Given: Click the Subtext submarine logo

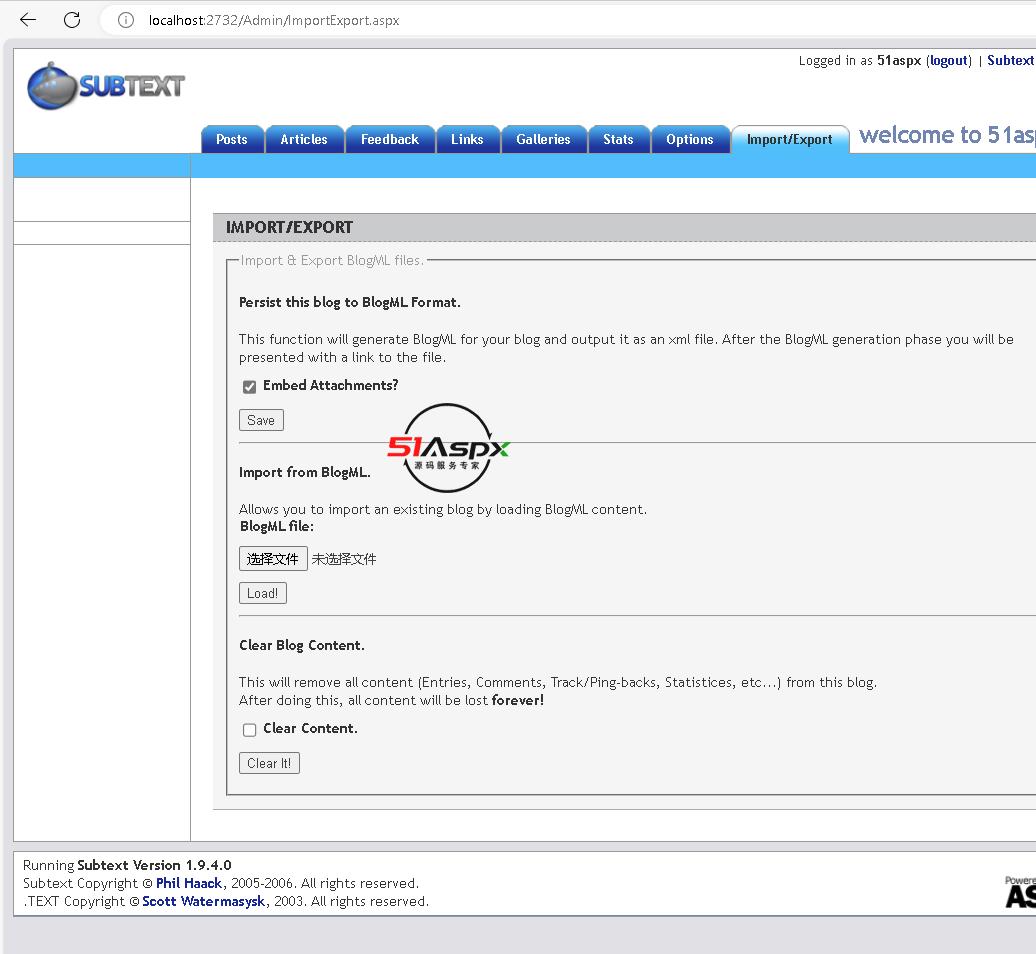Looking at the screenshot, I should 106,86.
